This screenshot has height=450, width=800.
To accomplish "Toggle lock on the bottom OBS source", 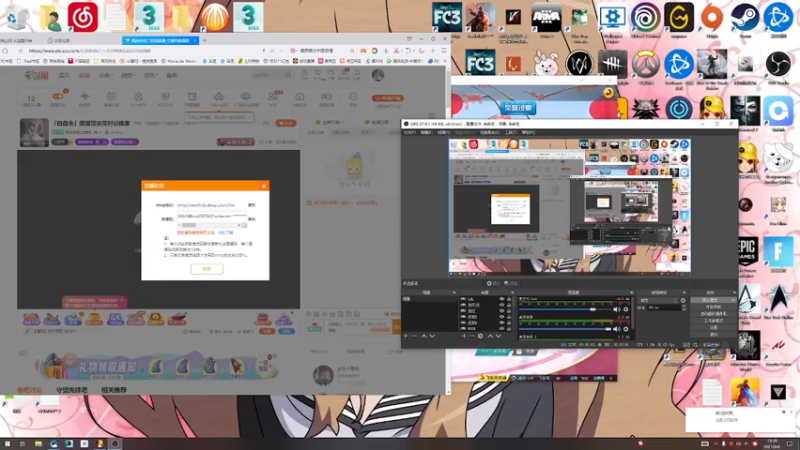I will [x=509, y=329].
